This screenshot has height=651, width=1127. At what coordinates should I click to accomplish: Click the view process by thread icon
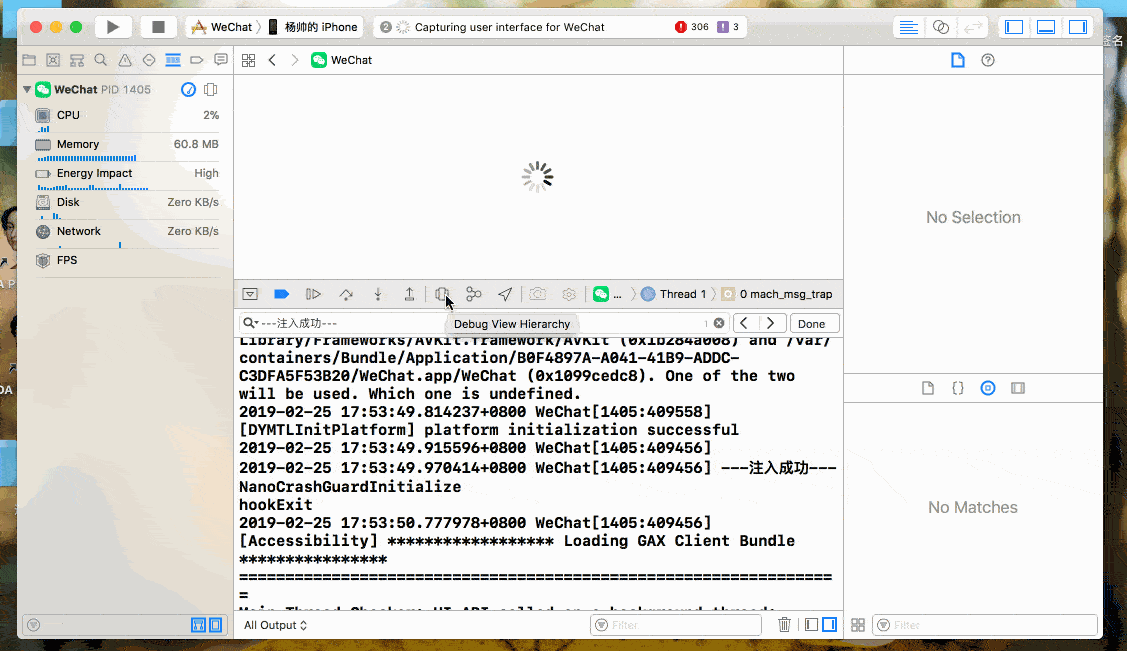pos(211,89)
